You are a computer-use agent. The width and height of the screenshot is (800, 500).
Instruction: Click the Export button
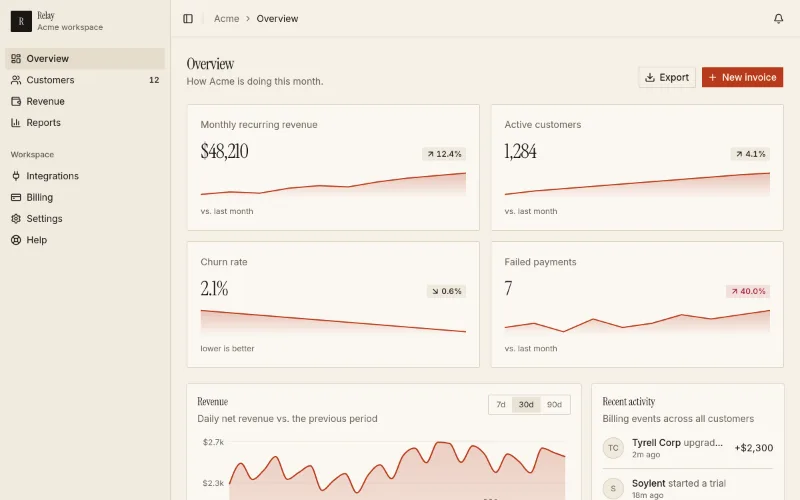click(x=667, y=78)
